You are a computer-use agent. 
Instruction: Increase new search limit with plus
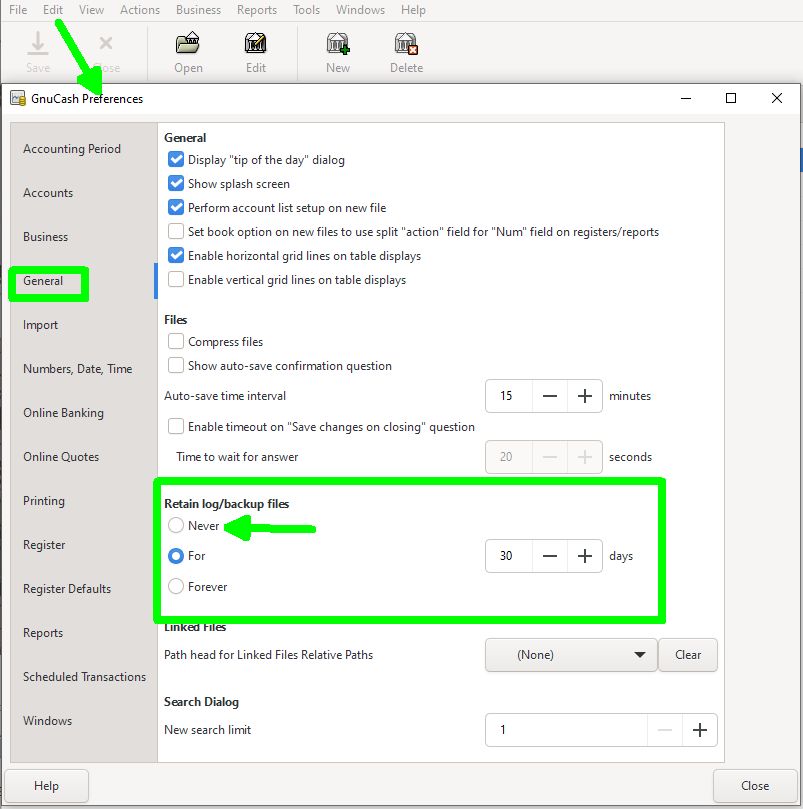pyautogui.click(x=700, y=730)
